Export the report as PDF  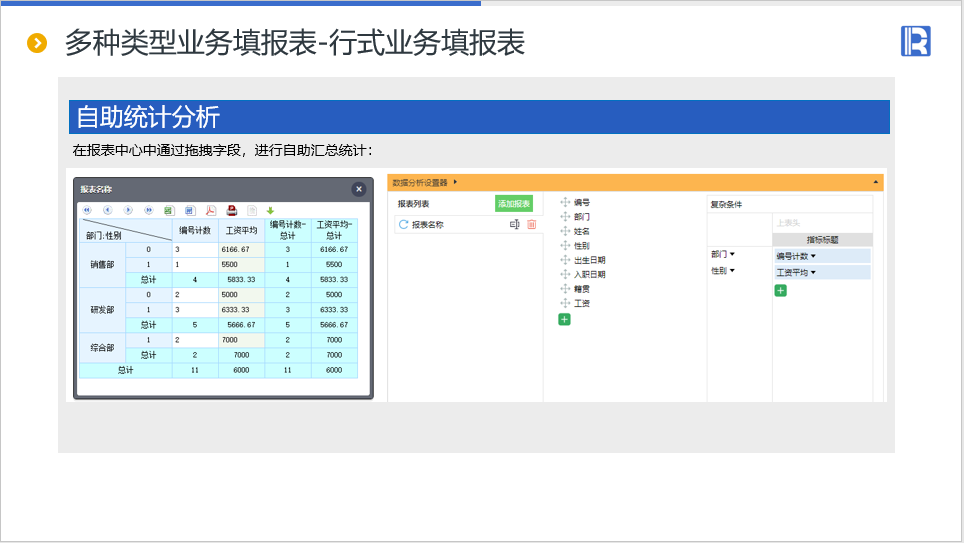click(x=210, y=210)
